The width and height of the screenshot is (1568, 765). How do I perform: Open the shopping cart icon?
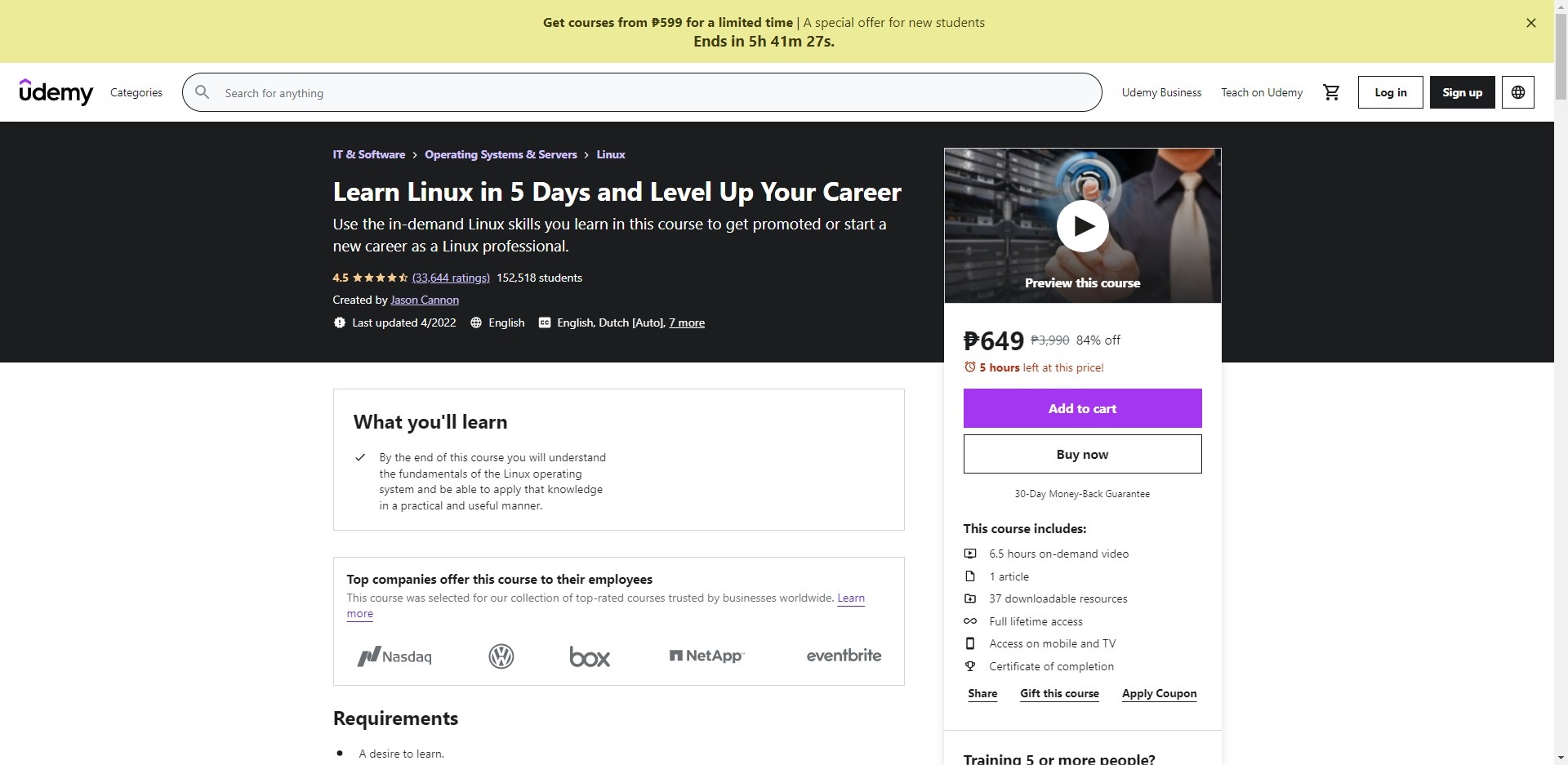coord(1331,92)
